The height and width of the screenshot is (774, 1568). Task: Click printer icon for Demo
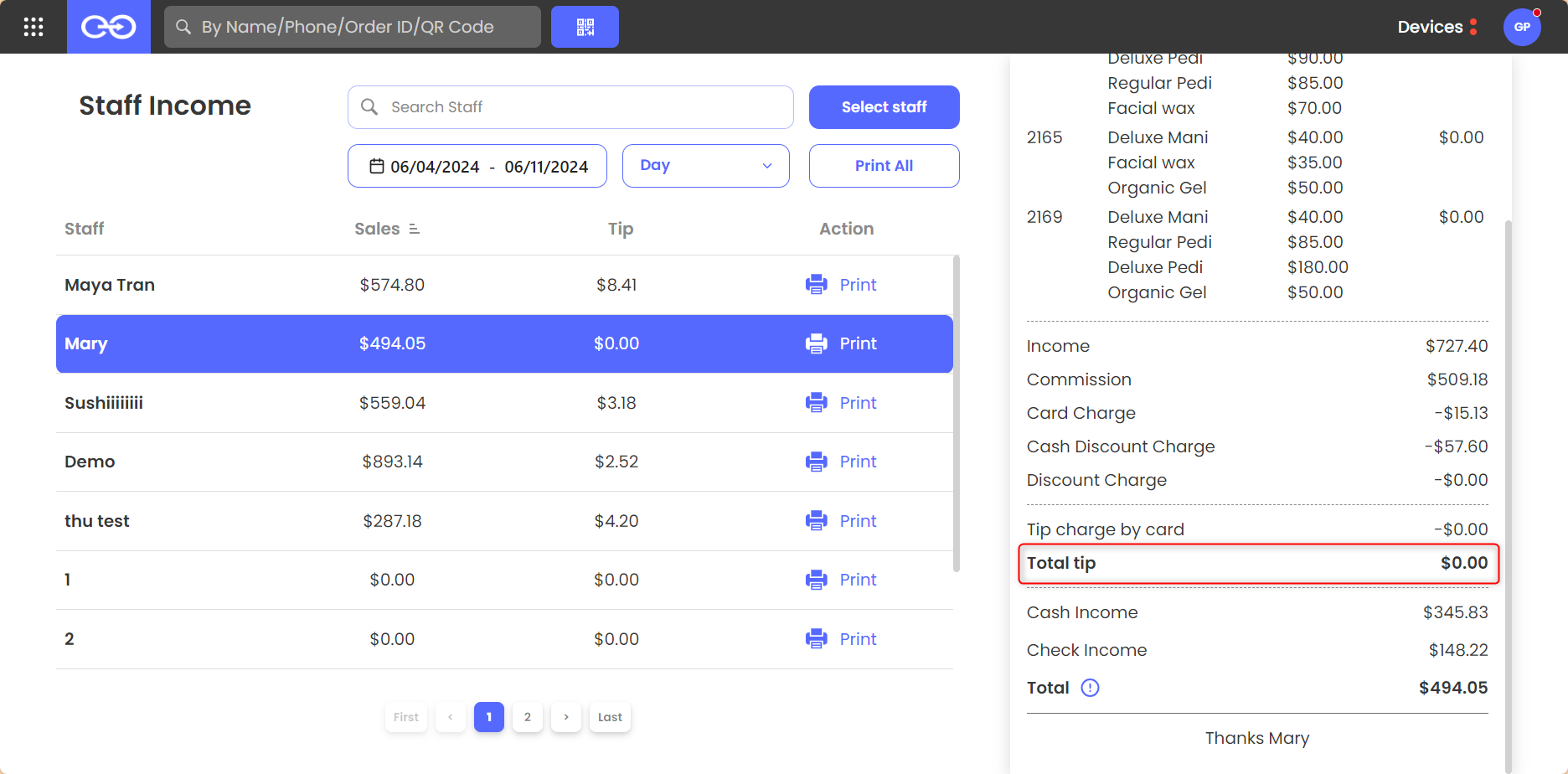pos(816,462)
